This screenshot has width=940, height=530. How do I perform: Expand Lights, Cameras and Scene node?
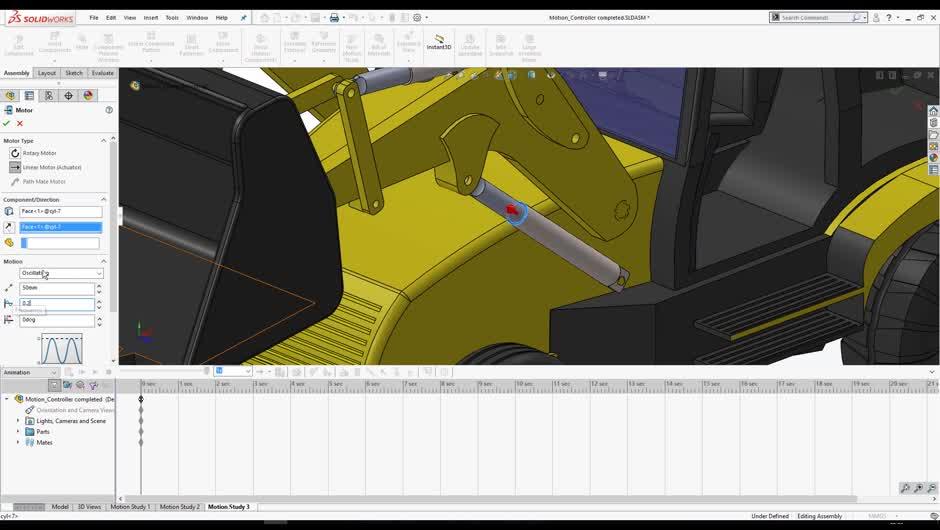point(18,421)
